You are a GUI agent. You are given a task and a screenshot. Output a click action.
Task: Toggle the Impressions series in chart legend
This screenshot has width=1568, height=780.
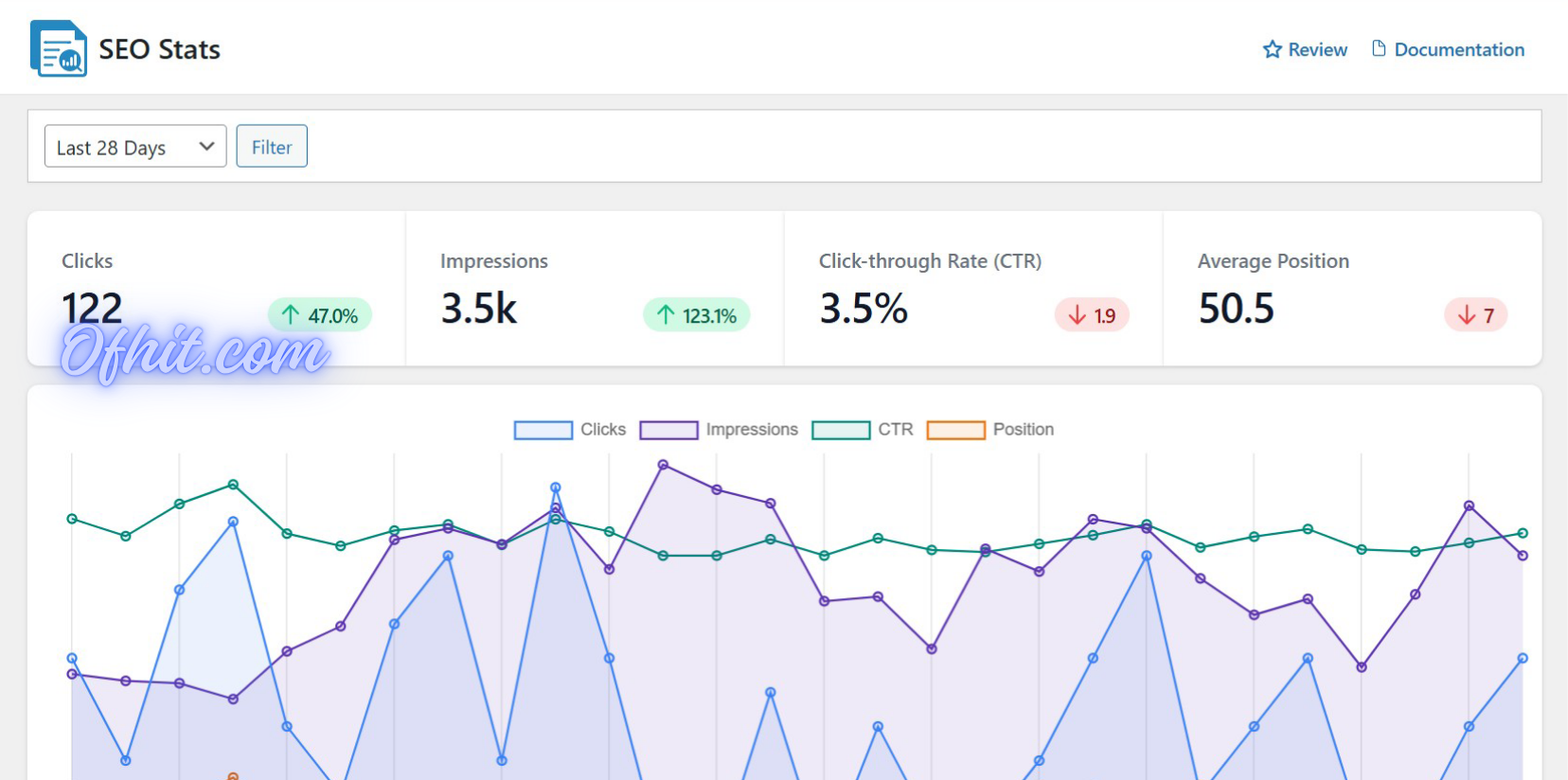pyautogui.click(x=751, y=430)
